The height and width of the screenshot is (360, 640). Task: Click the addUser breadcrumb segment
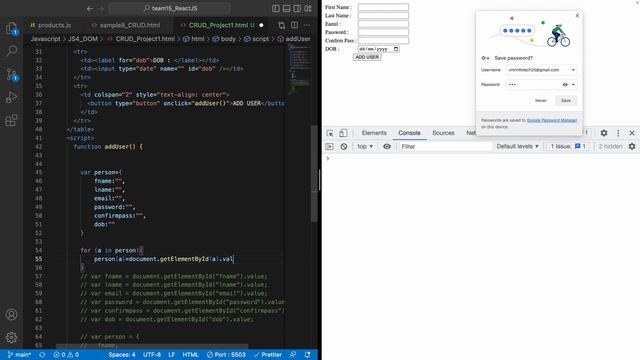[x=294, y=39]
